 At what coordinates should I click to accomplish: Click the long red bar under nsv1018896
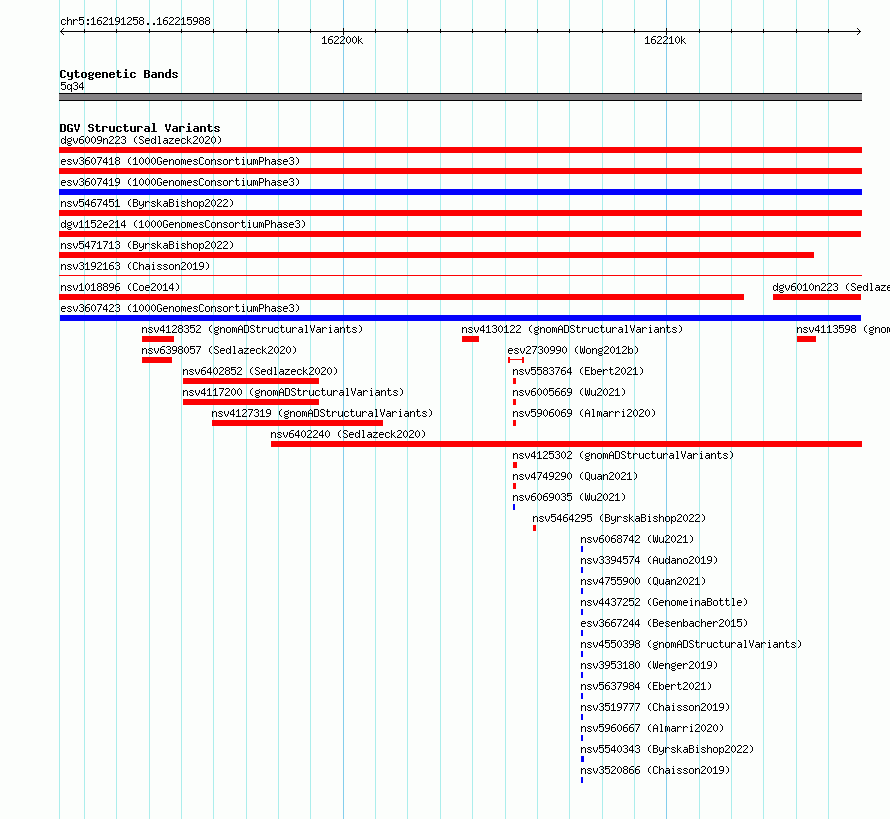click(x=401, y=297)
